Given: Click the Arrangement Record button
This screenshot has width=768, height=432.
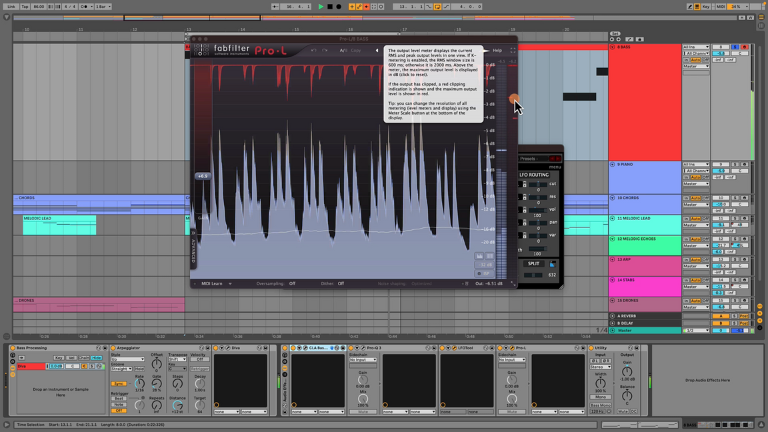Looking at the screenshot, I should point(338,7).
